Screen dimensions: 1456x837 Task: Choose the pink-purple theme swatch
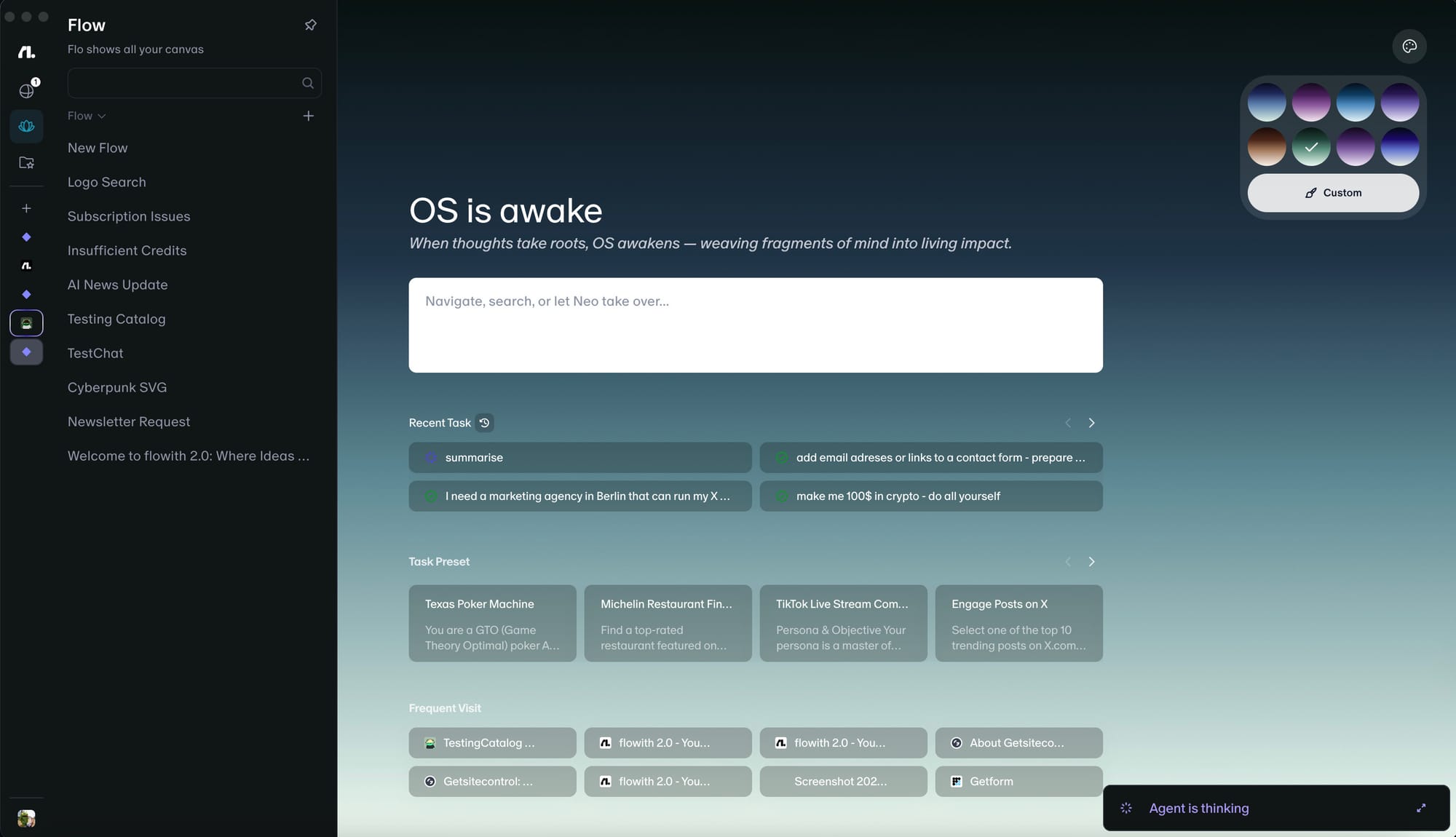click(x=1310, y=103)
